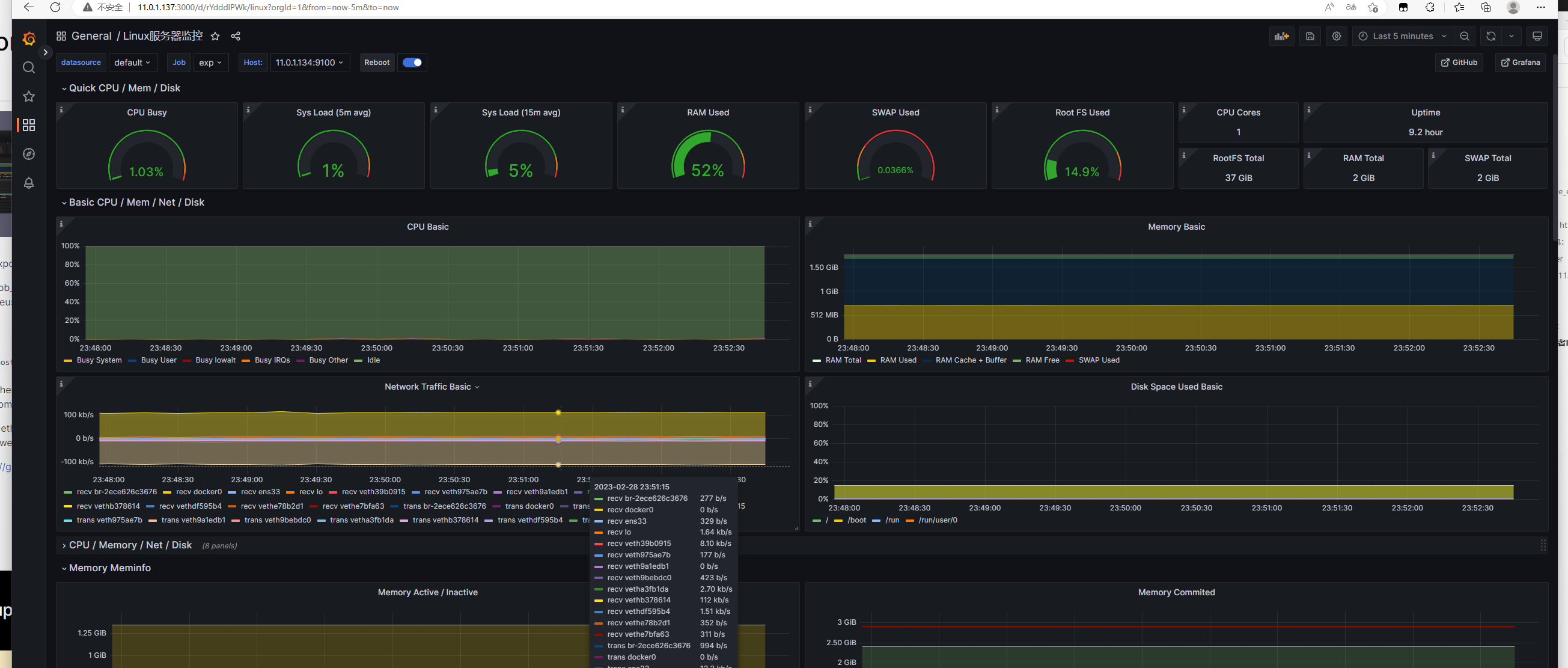The width and height of the screenshot is (1568, 668).
Task: Click the General breadcrumb link
Action: tap(91, 36)
